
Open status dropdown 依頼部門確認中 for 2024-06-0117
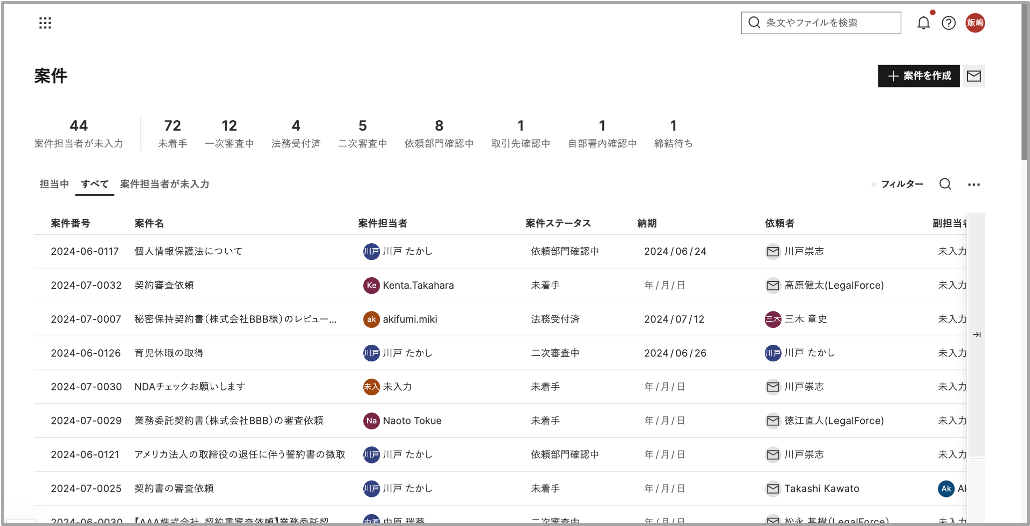click(x=565, y=252)
